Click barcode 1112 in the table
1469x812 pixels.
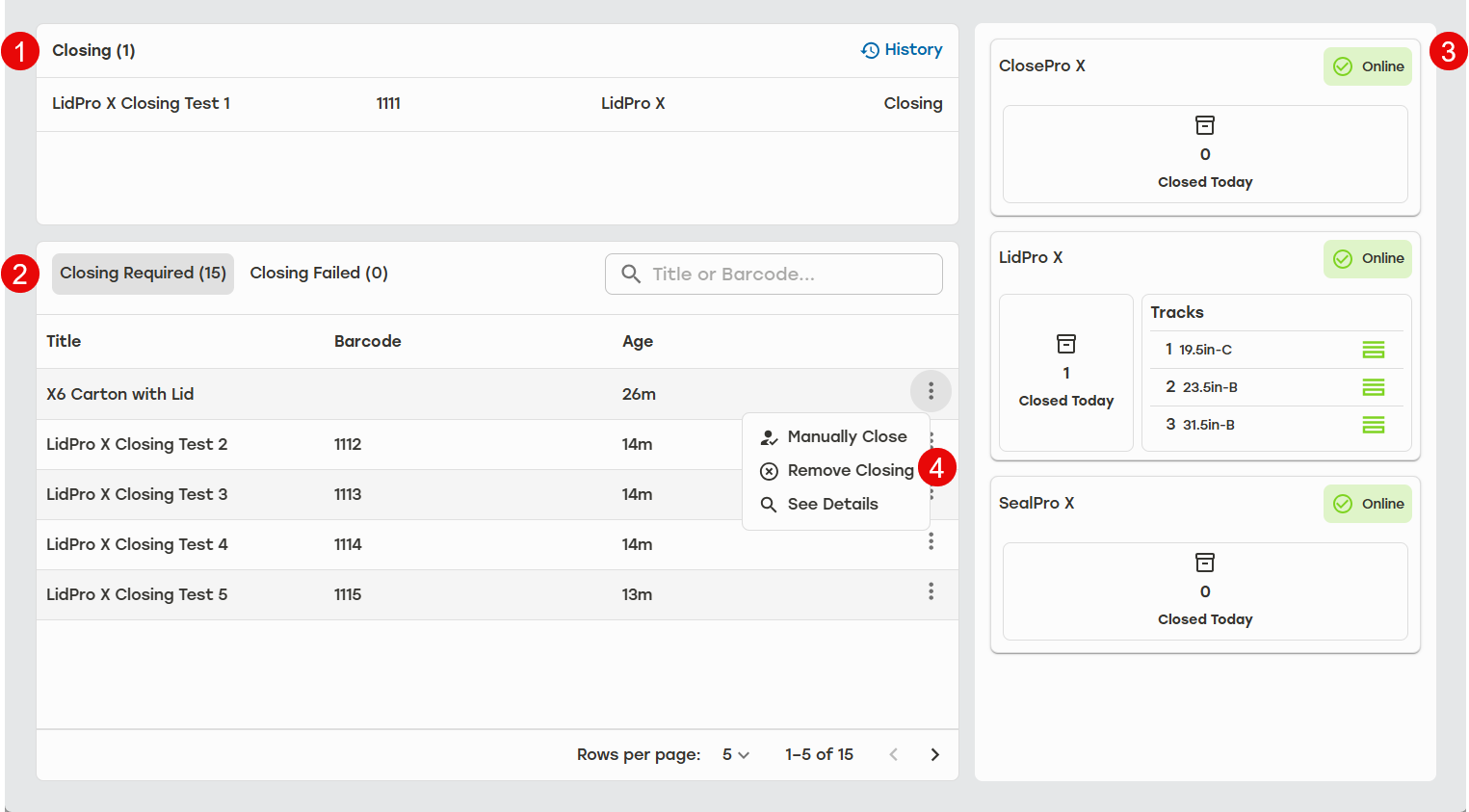[x=348, y=445]
